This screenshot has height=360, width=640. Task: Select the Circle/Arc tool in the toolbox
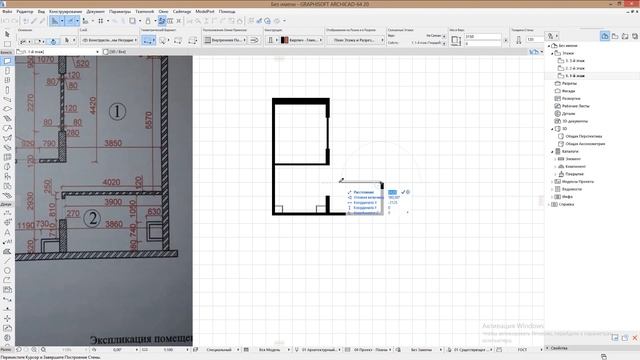tap(7, 270)
